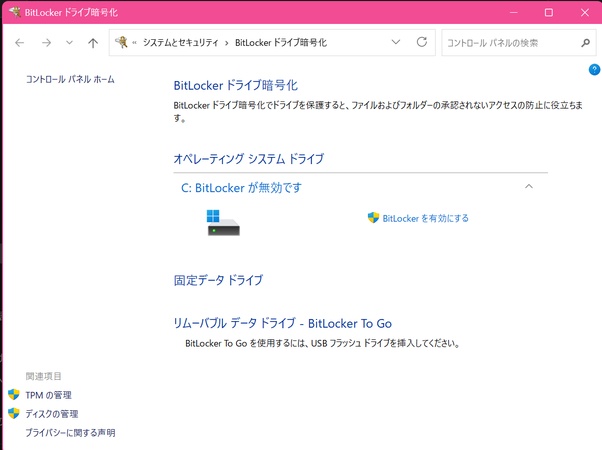
Task: Open プライバシーに関する声明 link
Action: coord(70,433)
